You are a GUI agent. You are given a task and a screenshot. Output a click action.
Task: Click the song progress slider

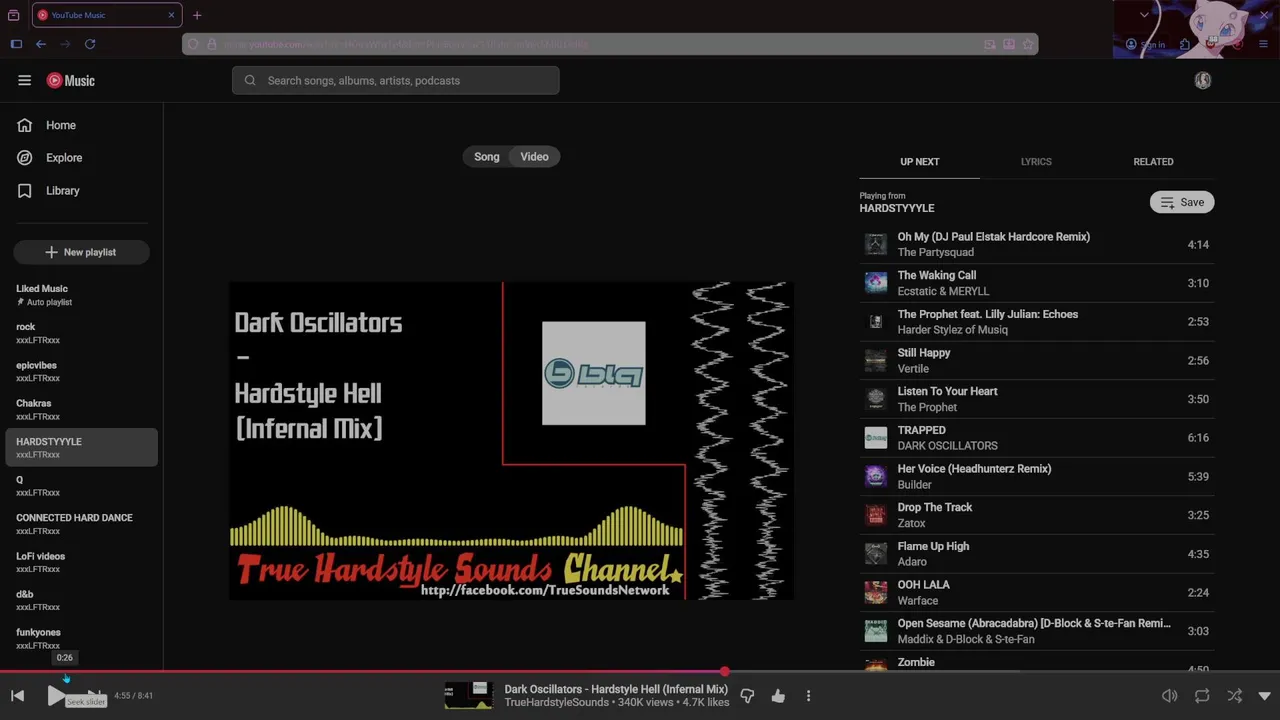pos(640,672)
